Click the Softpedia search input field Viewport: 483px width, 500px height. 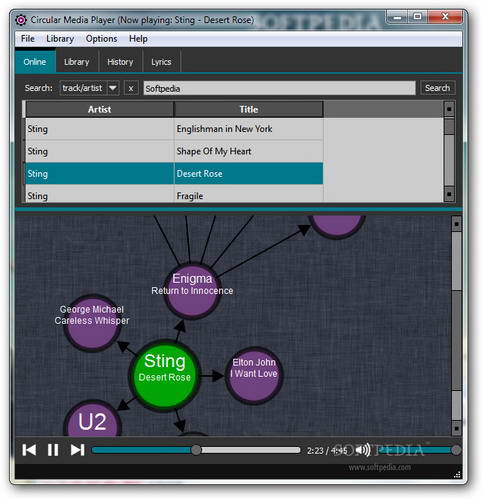[x=279, y=88]
